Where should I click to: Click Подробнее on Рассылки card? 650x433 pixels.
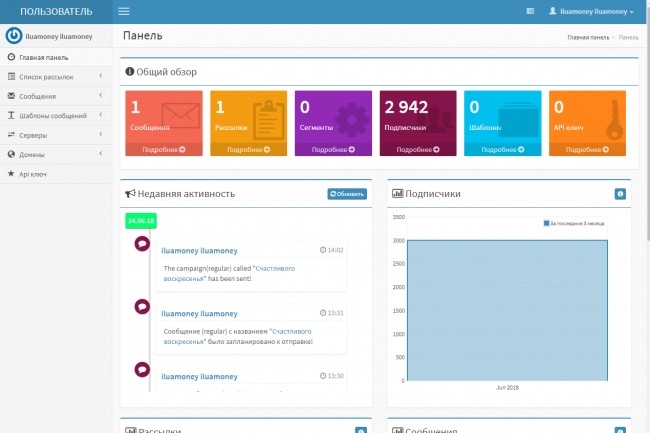(248, 150)
